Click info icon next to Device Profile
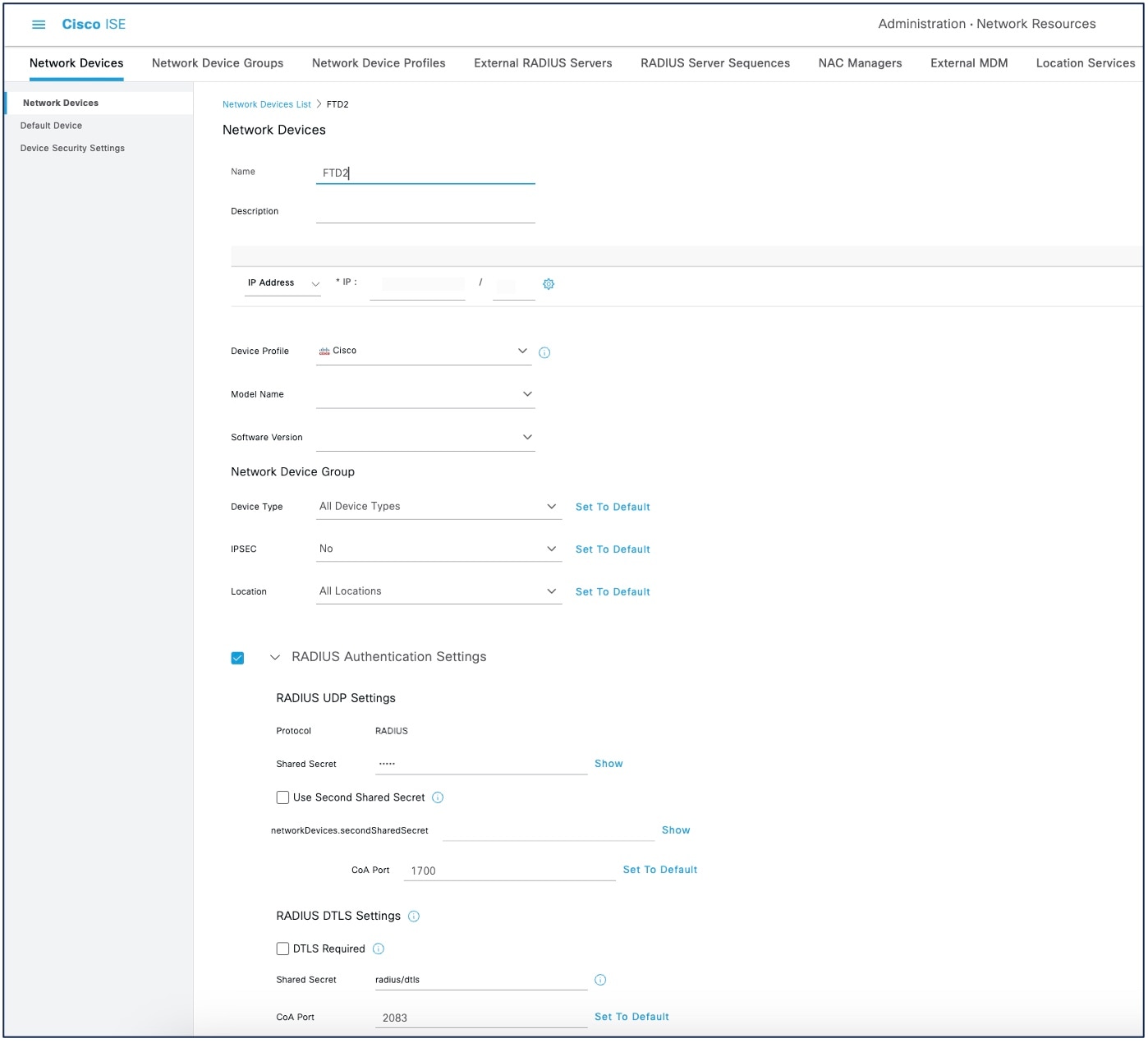 pos(544,353)
